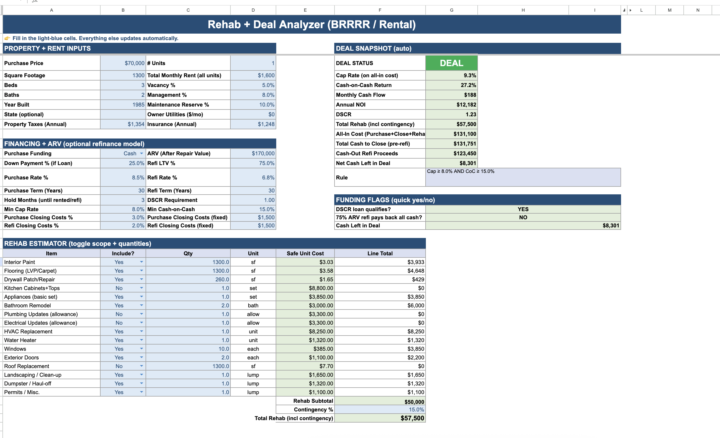Select the Management % 8.0% cell
Image resolution: width=720 pixels, height=438 pixels.
coord(253,95)
